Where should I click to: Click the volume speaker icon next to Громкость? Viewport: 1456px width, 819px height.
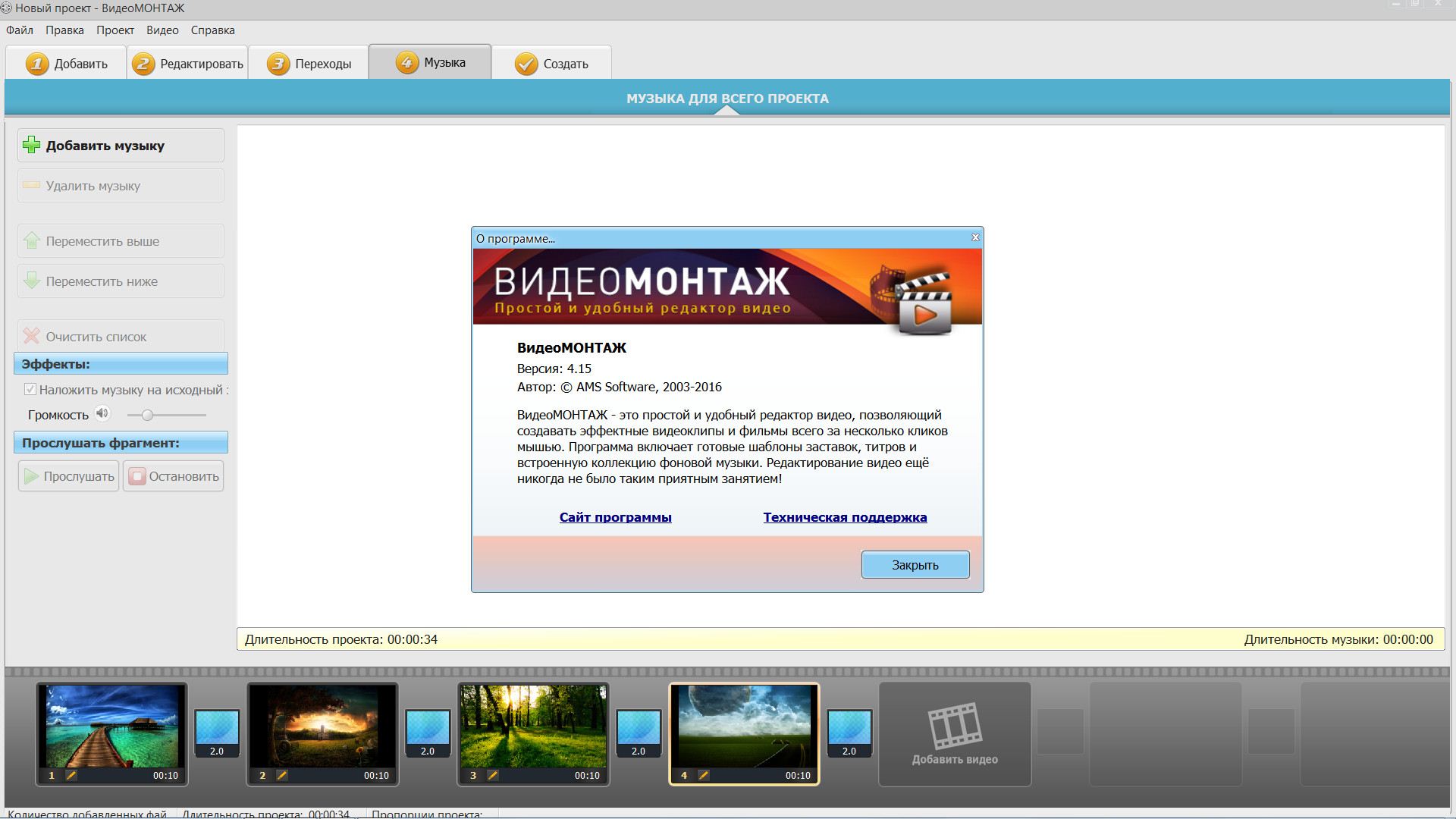[x=102, y=414]
